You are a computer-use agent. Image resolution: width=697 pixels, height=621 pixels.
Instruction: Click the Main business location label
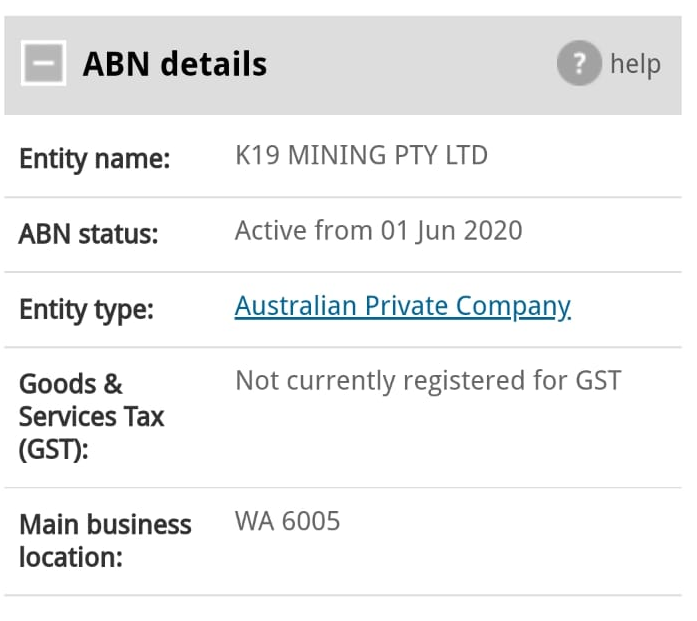[x=105, y=541]
